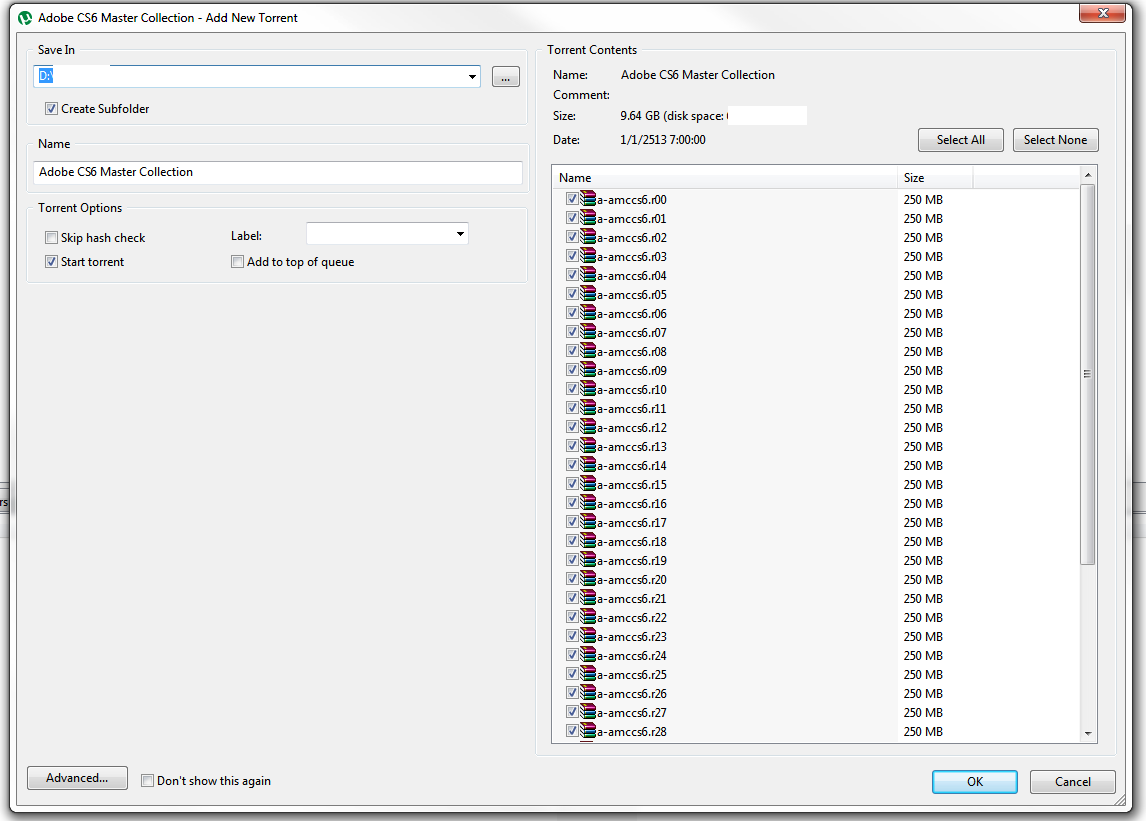Click the file list scrollbar thumb
The image size is (1146, 821).
(x=1088, y=374)
